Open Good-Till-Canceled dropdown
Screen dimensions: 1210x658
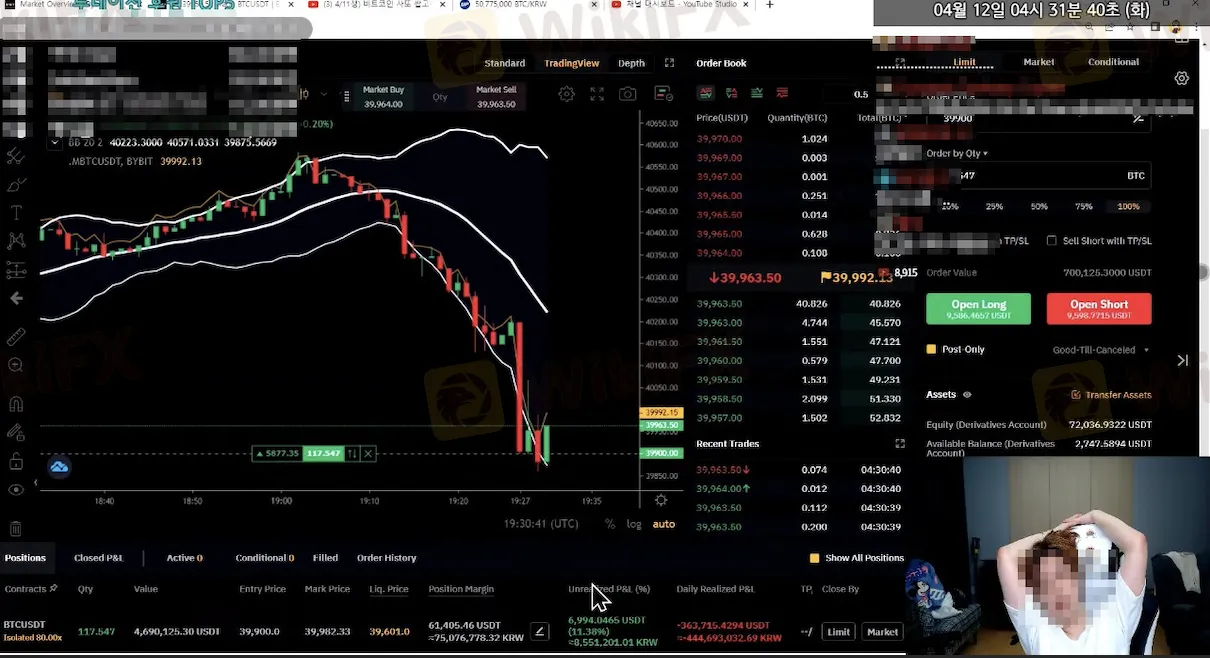1100,350
